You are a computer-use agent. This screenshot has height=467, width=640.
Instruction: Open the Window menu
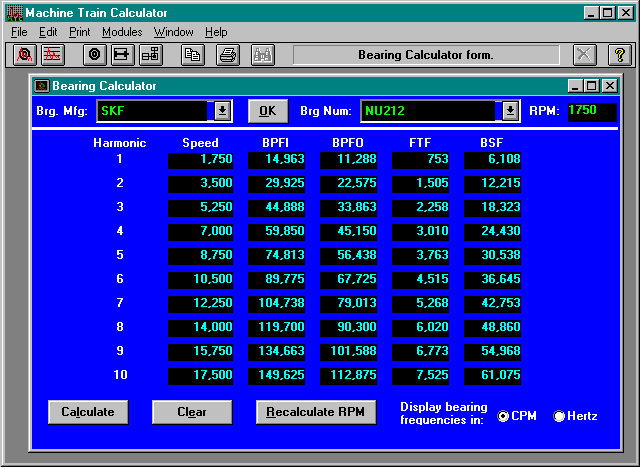(173, 32)
